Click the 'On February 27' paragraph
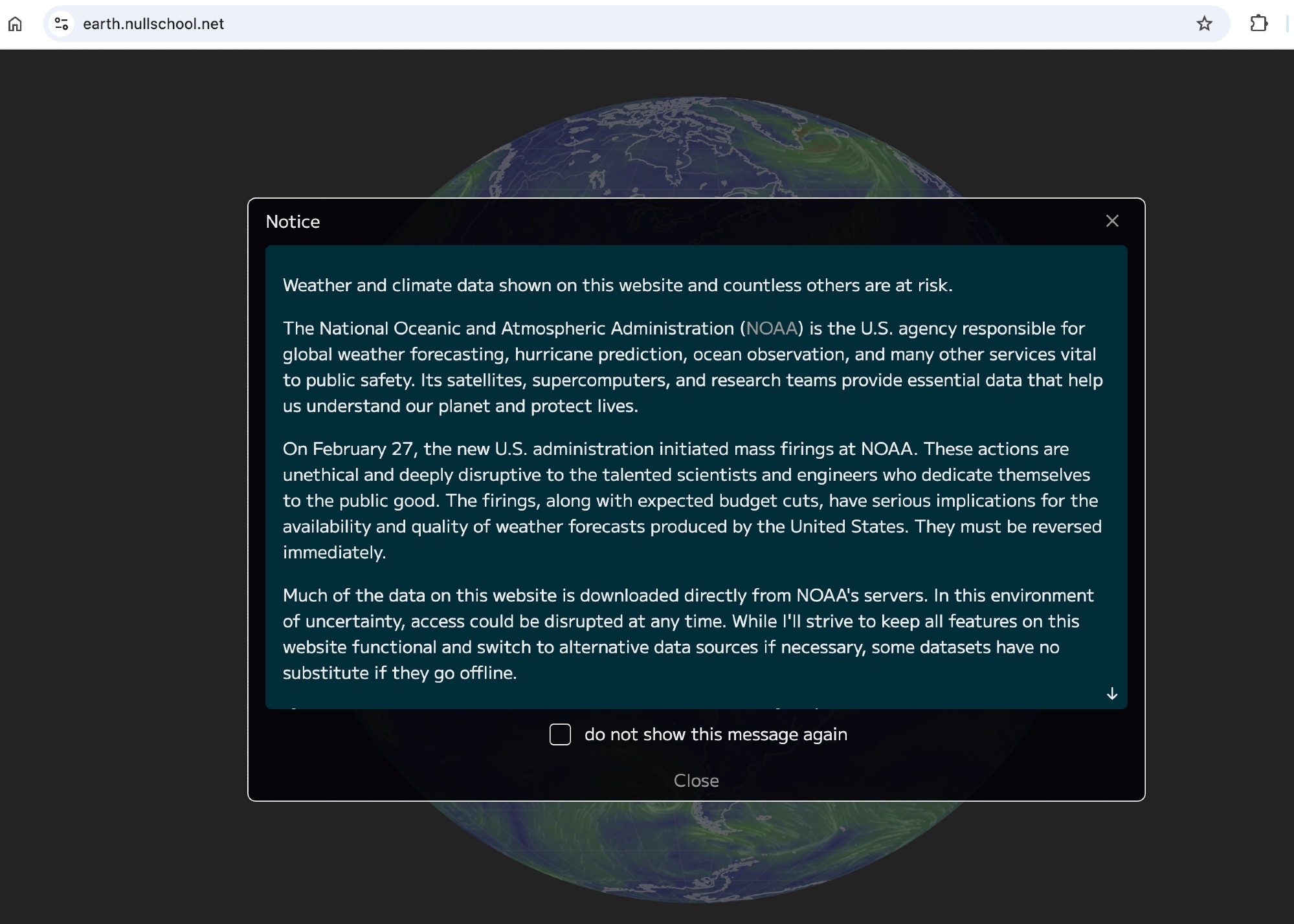 coord(691,500)
